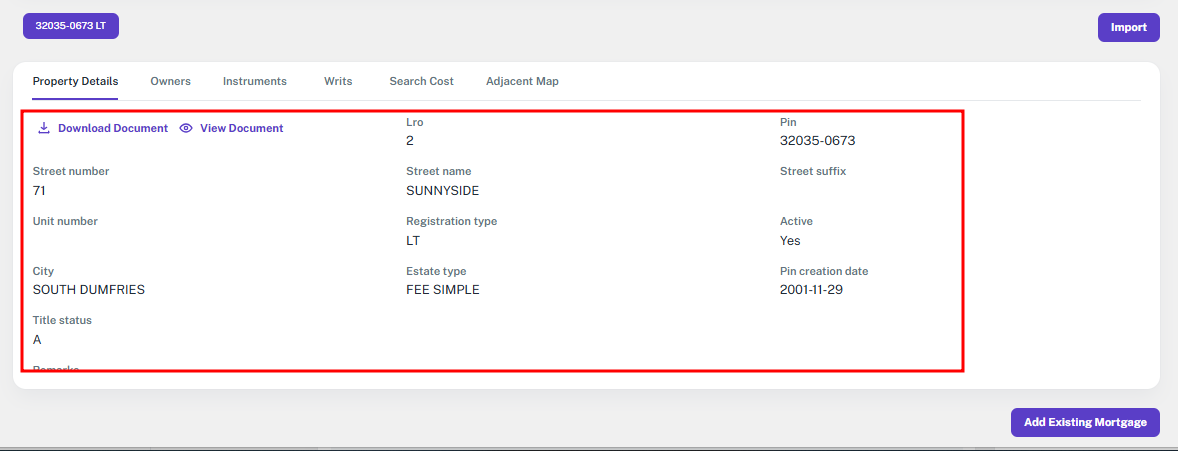Click the Active value Yes
This screenshot has width=1178, height=451.
(x=790, y=241)
